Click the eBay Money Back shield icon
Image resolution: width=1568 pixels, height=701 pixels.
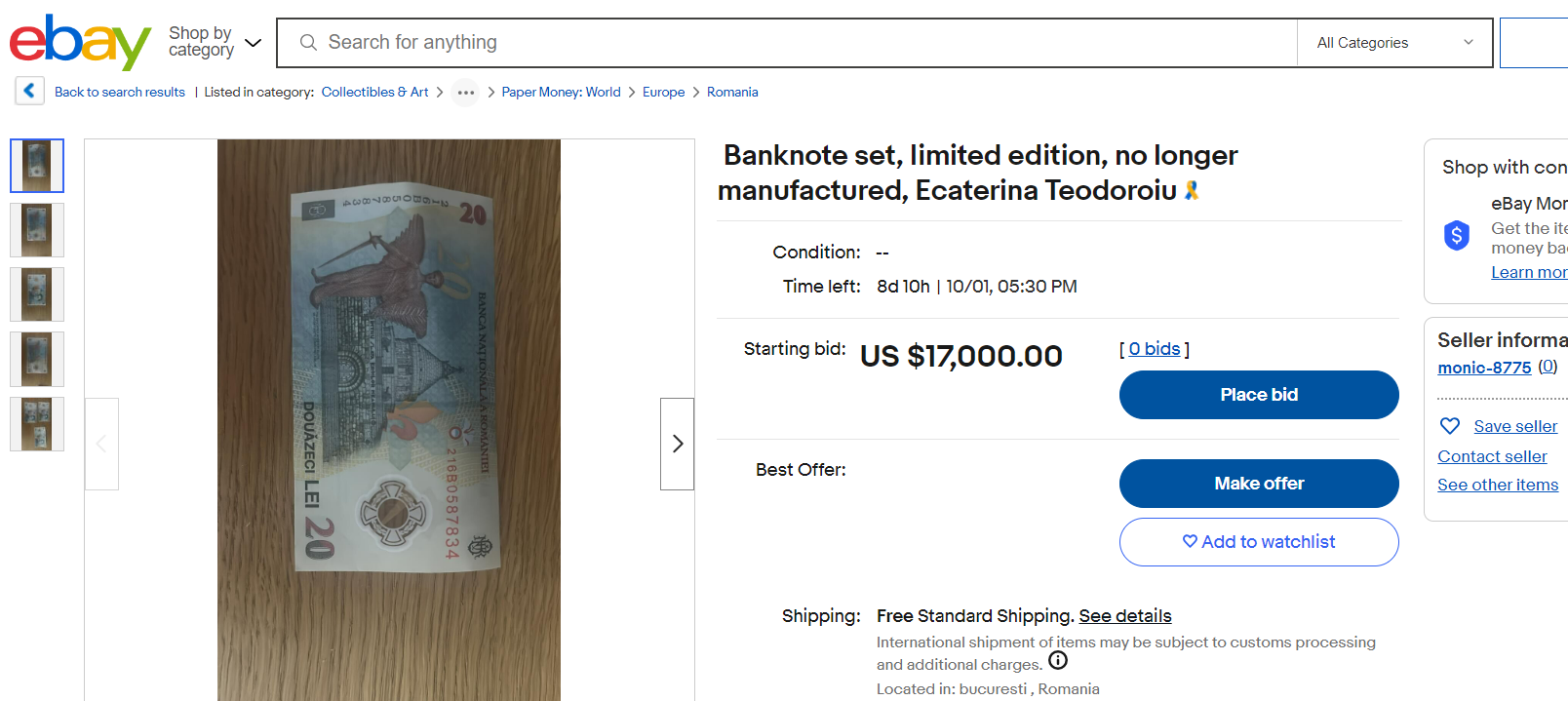1457,235
